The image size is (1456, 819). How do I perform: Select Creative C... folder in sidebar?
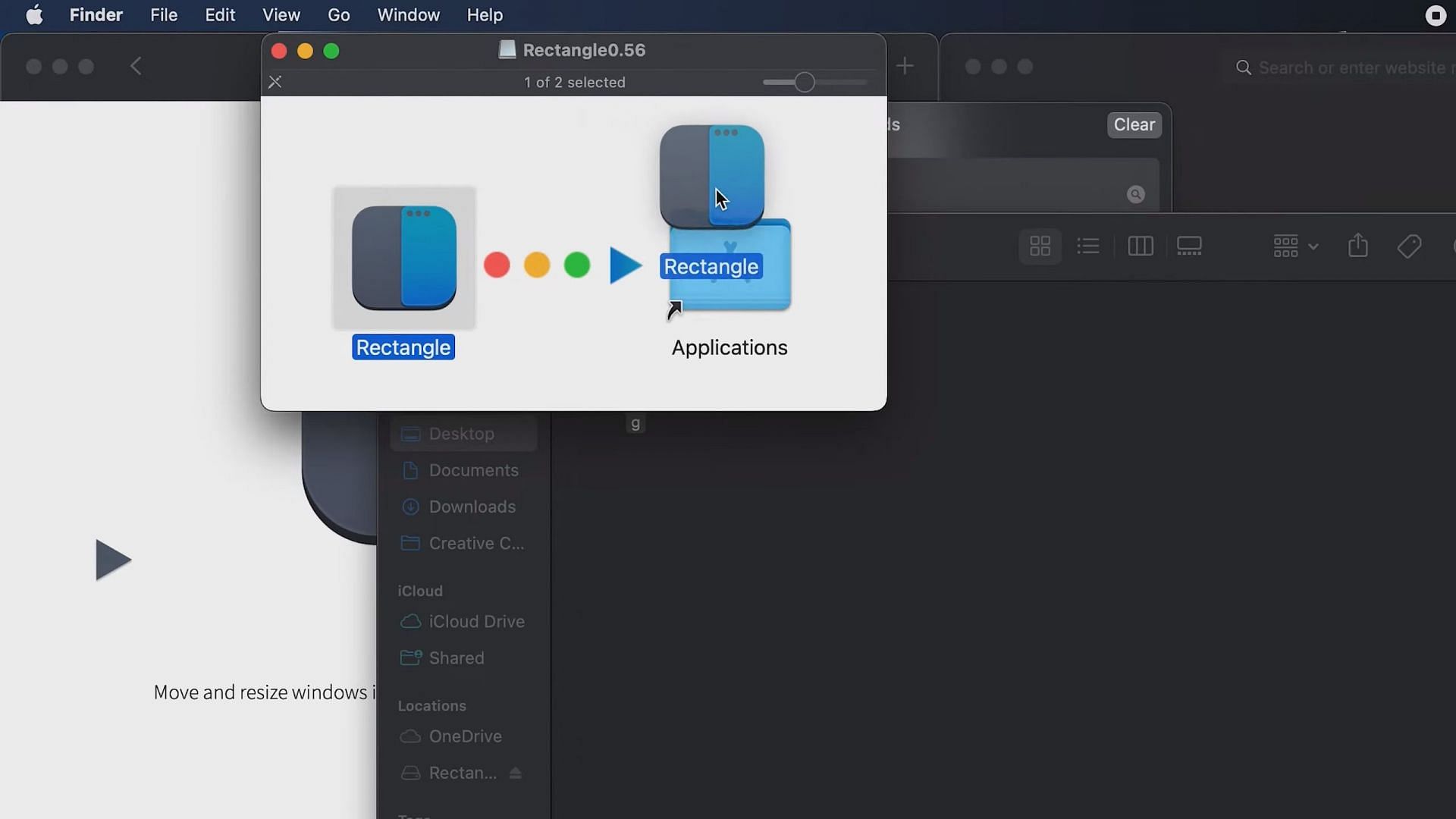463,543
